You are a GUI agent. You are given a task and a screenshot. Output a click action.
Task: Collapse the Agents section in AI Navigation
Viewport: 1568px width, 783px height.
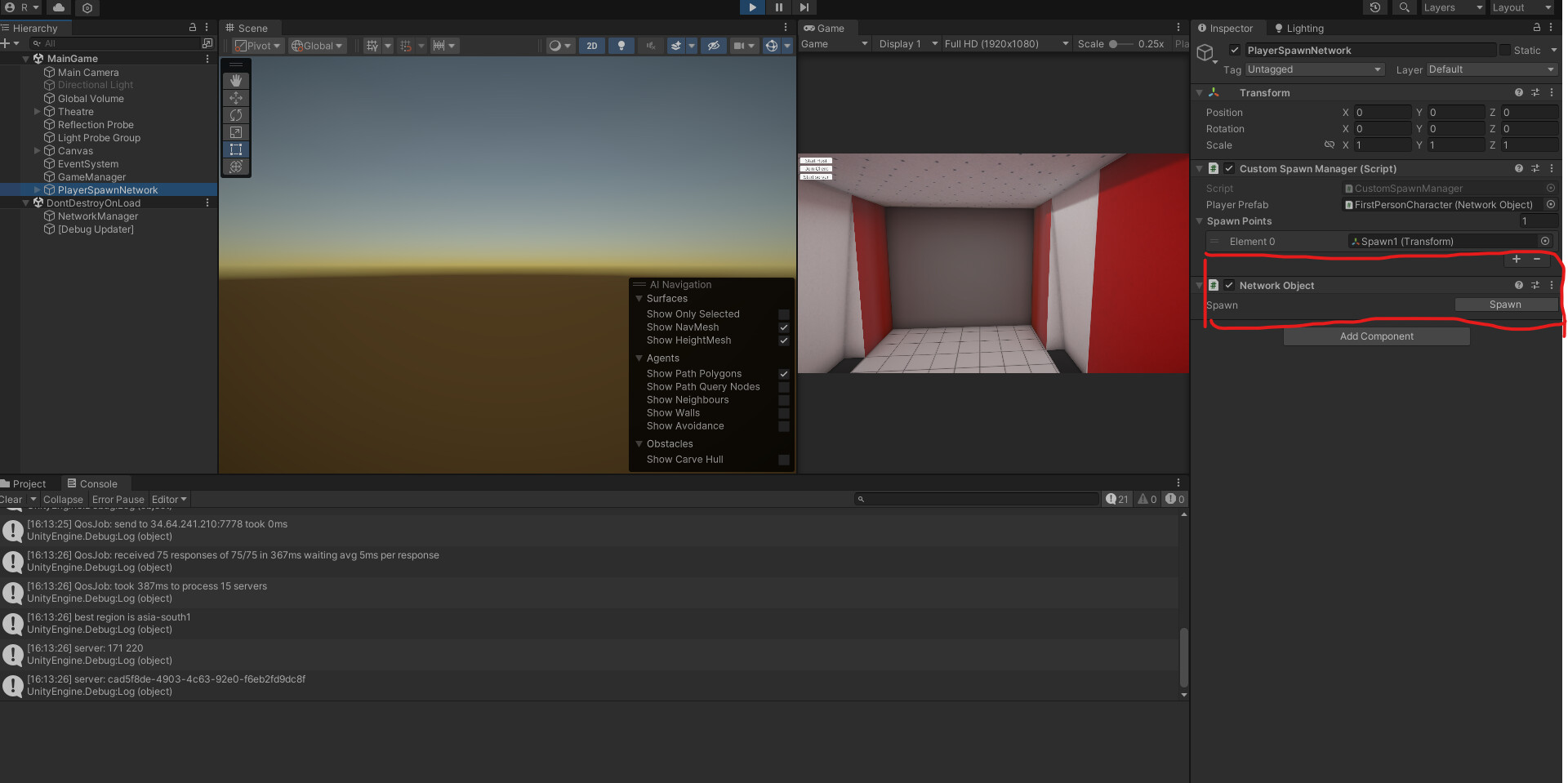click(640, 358)
